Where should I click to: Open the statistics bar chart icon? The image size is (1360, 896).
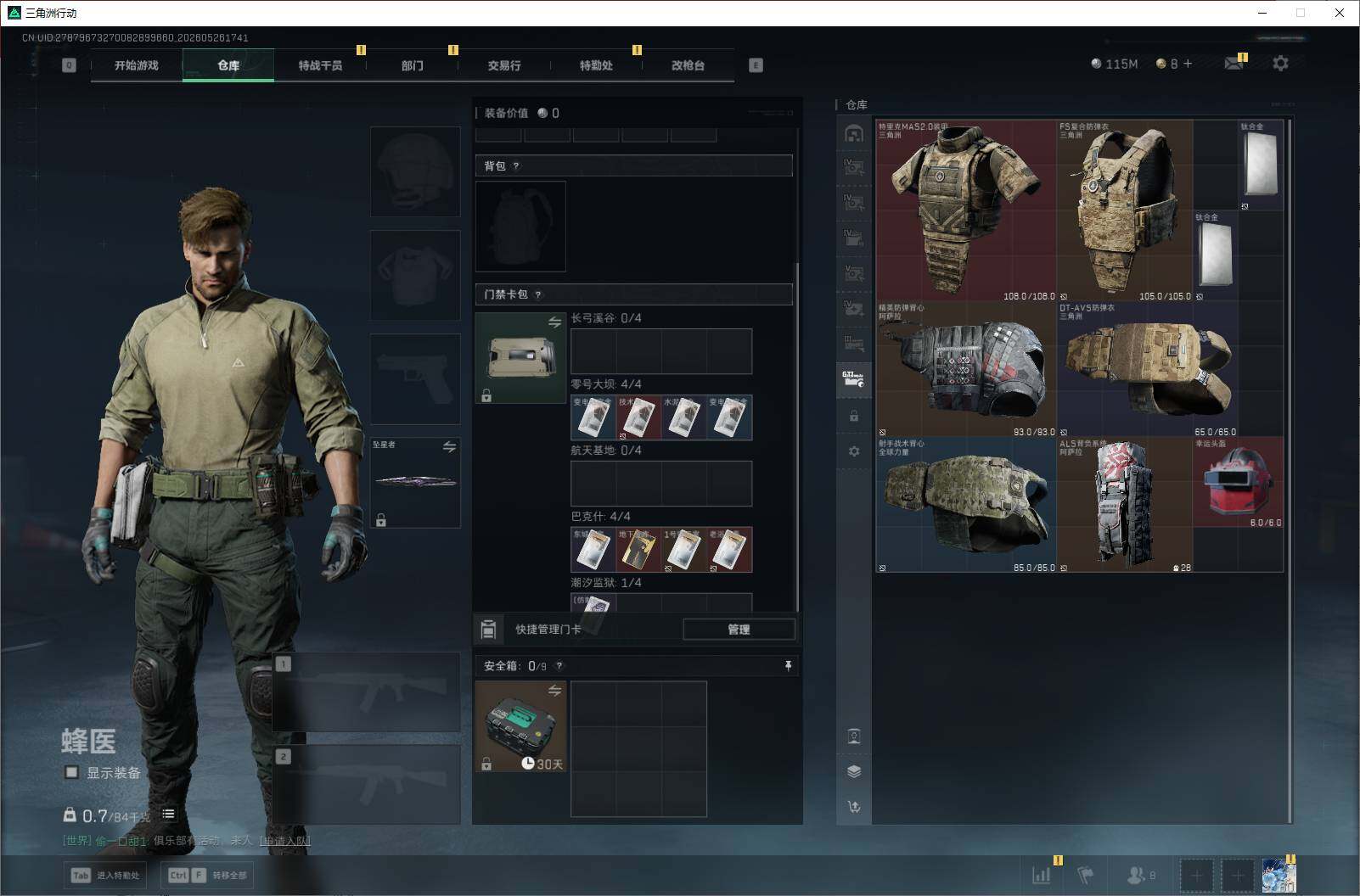1041,875
